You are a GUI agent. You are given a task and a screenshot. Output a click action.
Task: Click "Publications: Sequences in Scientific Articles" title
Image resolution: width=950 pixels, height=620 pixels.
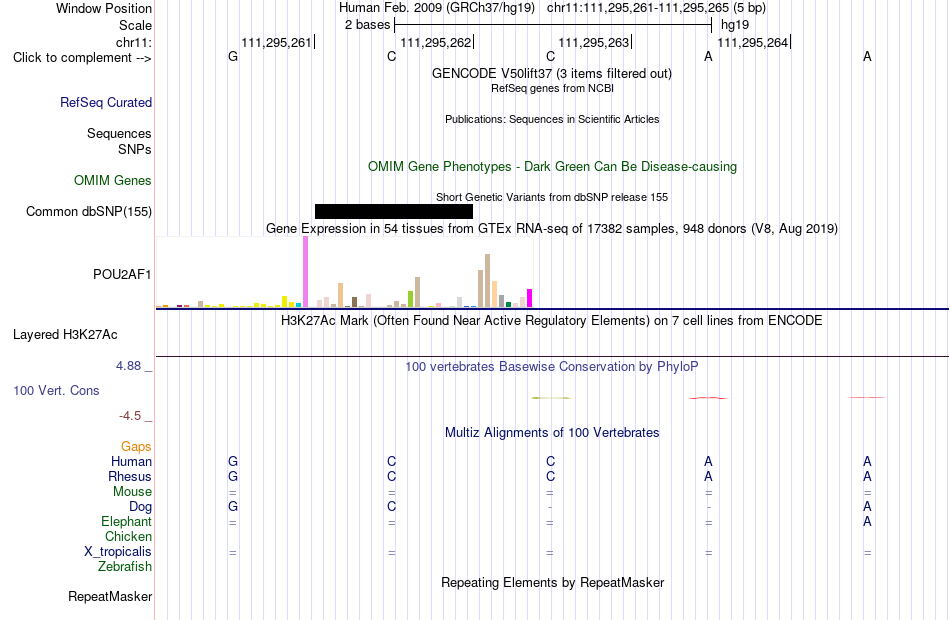point(552,119)
